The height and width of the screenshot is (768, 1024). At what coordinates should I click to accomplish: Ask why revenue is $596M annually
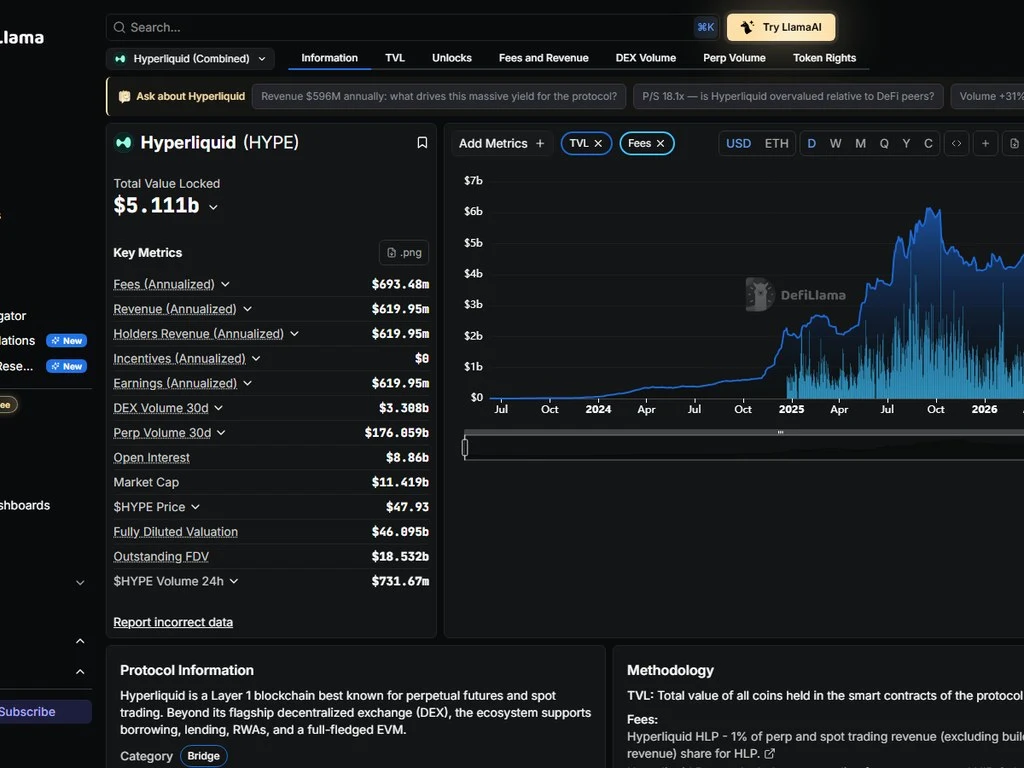point(439,96)
